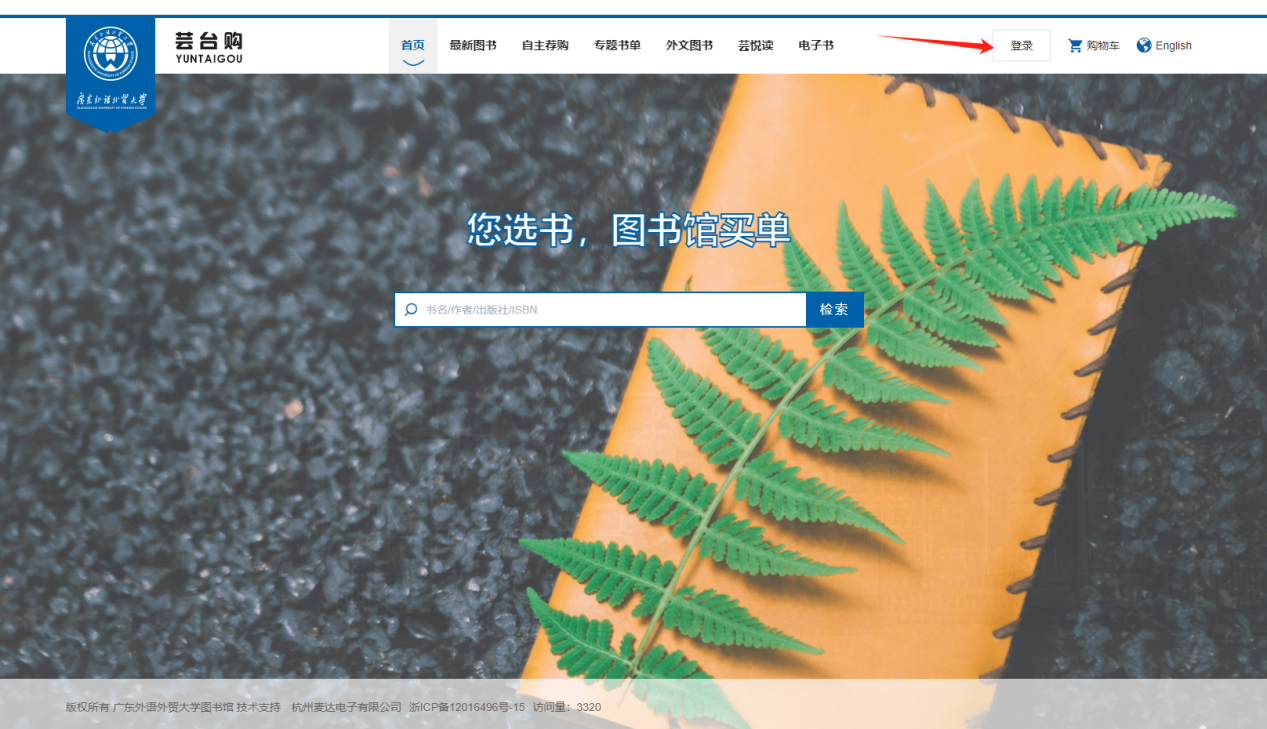The width and height of the screenshot is (1267, 729).
Task: Open 杭州麦达电子有限公司 footer link
Action: tap(346, 707)
